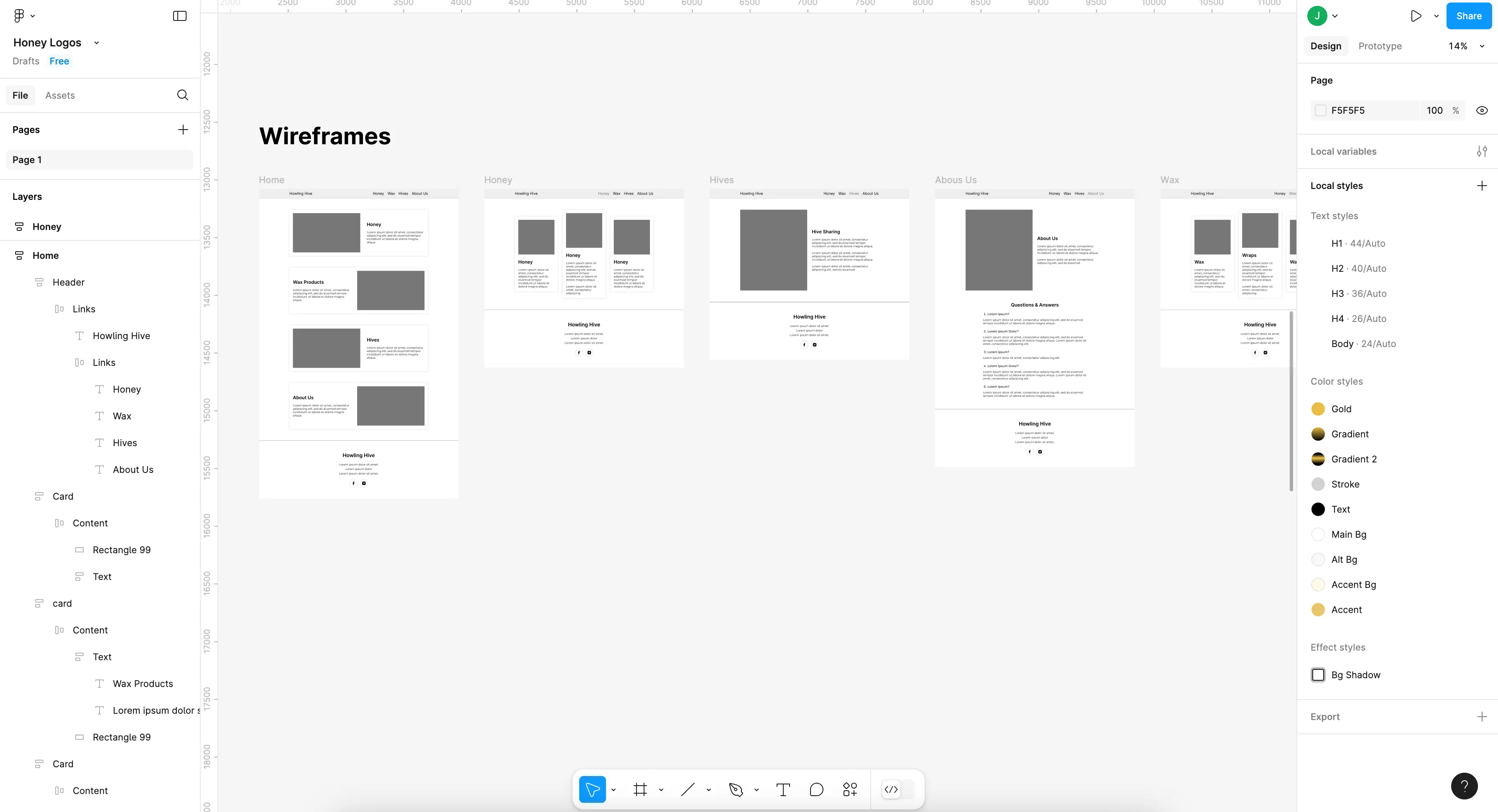Expand the Honey Logos file name dropdown
Screen dimensions: 1498x812
point(97,42)
